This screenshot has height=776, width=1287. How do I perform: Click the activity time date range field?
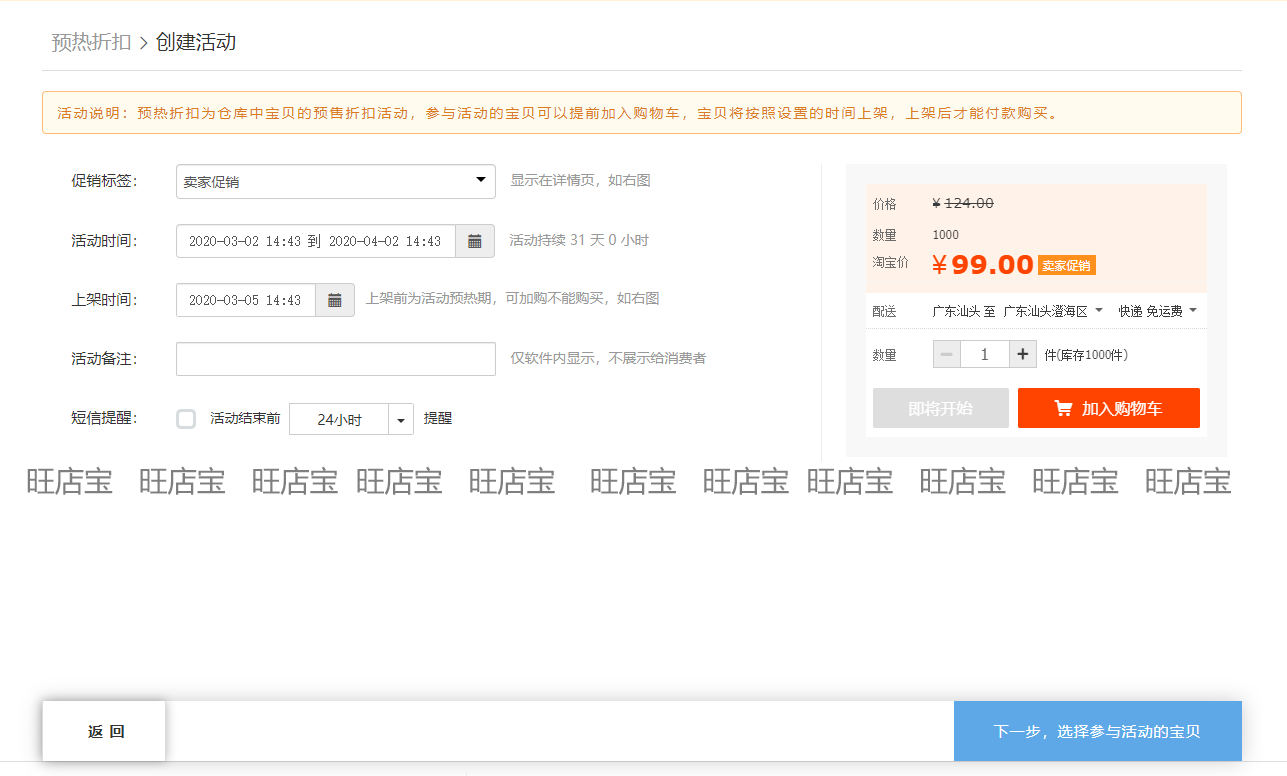(316, 241)
